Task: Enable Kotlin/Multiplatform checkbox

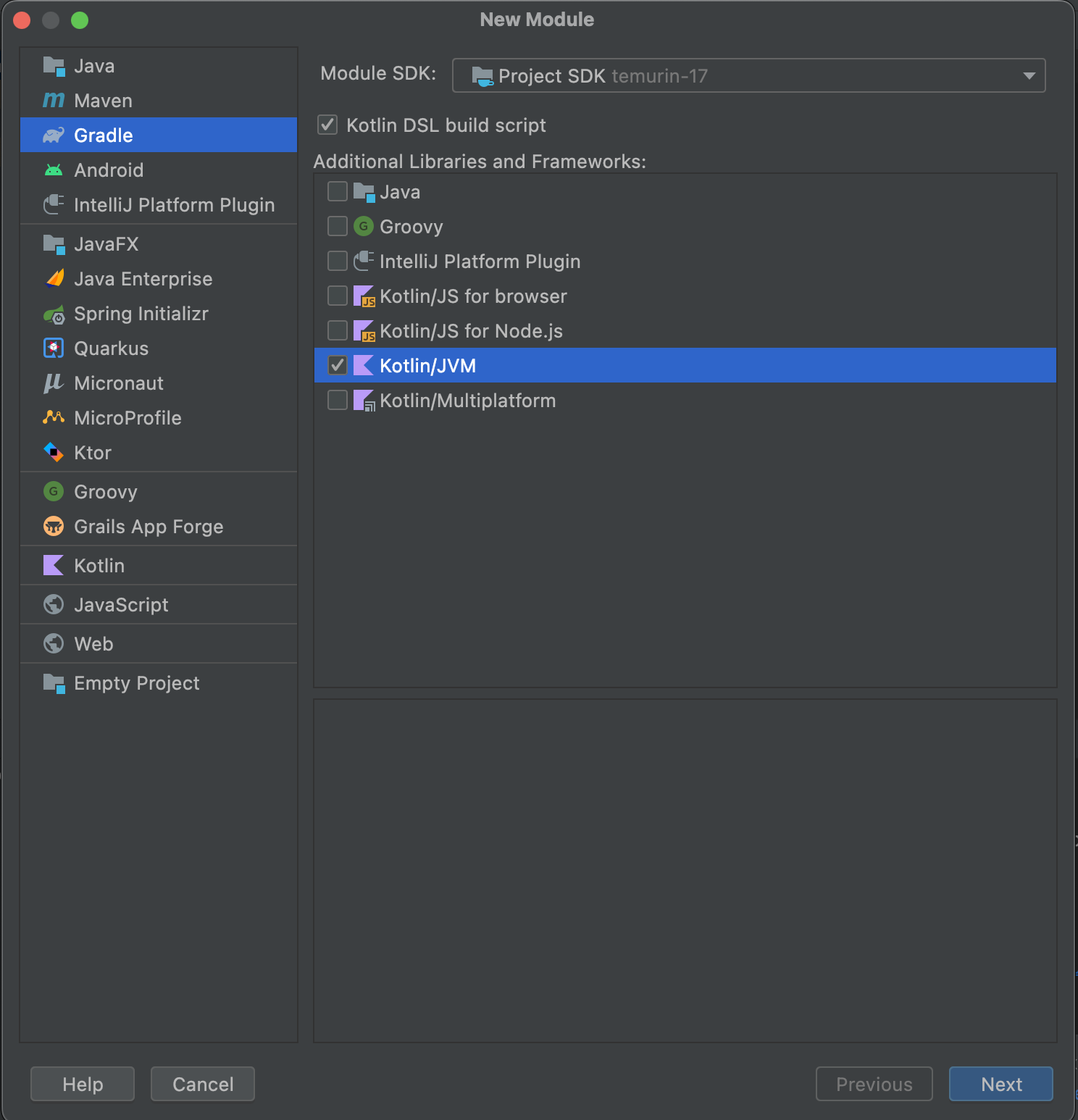Action: coord(338,400)
